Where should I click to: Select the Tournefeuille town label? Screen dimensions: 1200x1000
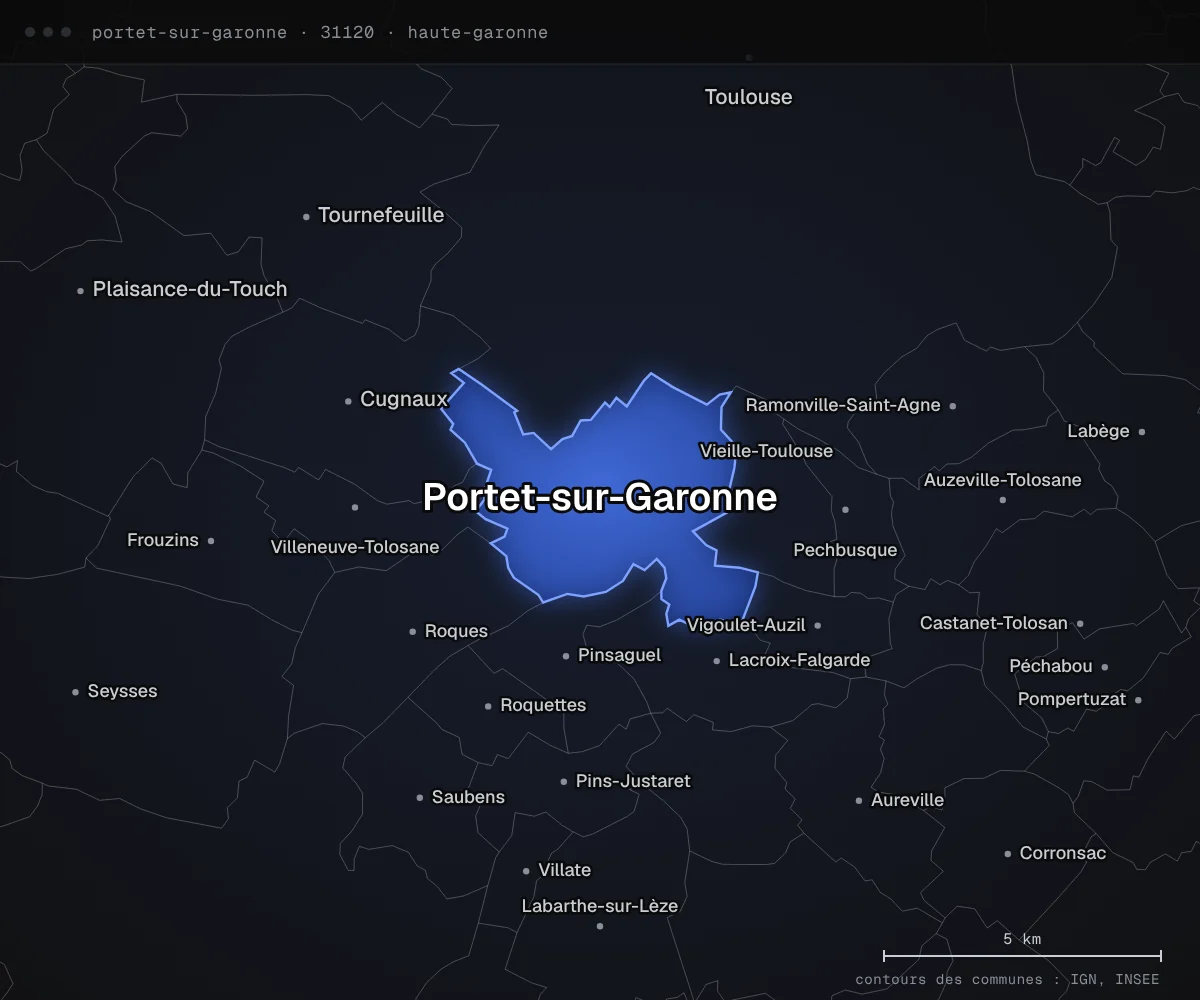pyautogui.click(x=381, y=215)
